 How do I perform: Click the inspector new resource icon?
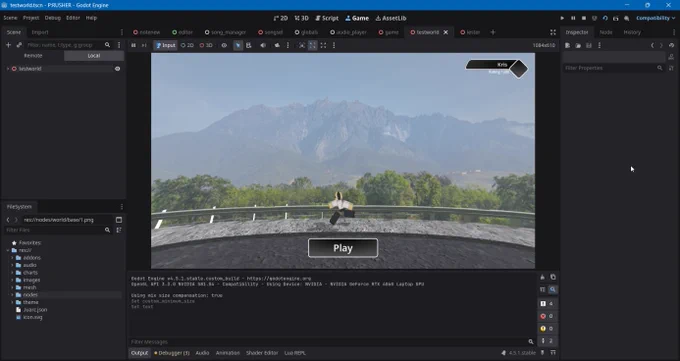point(567,45)
